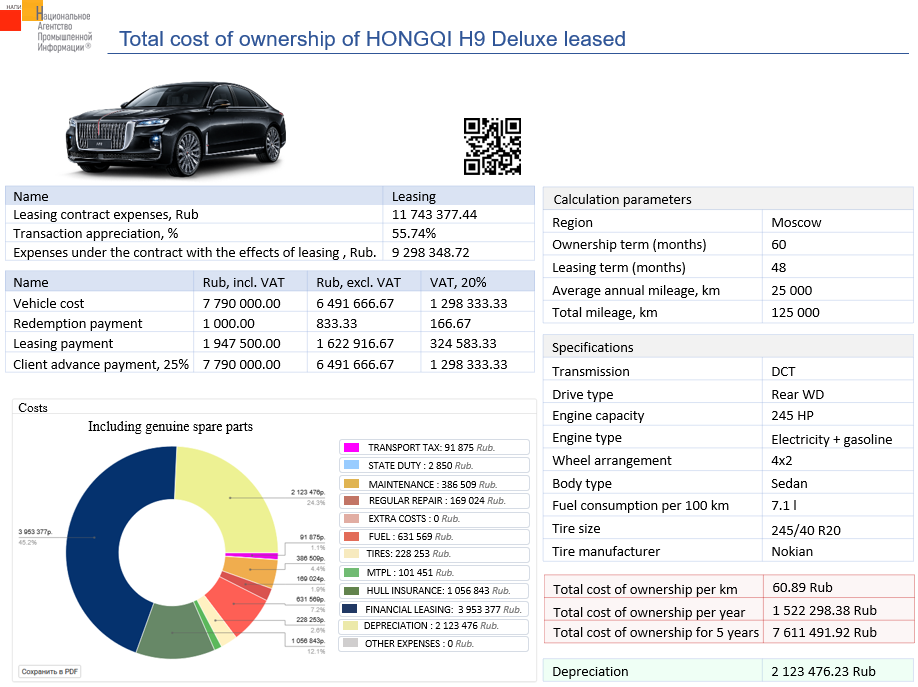This screenshot has width=918, height=687.
Task: Click the Nokian tire manufacturer value
Action: (792, 551)
